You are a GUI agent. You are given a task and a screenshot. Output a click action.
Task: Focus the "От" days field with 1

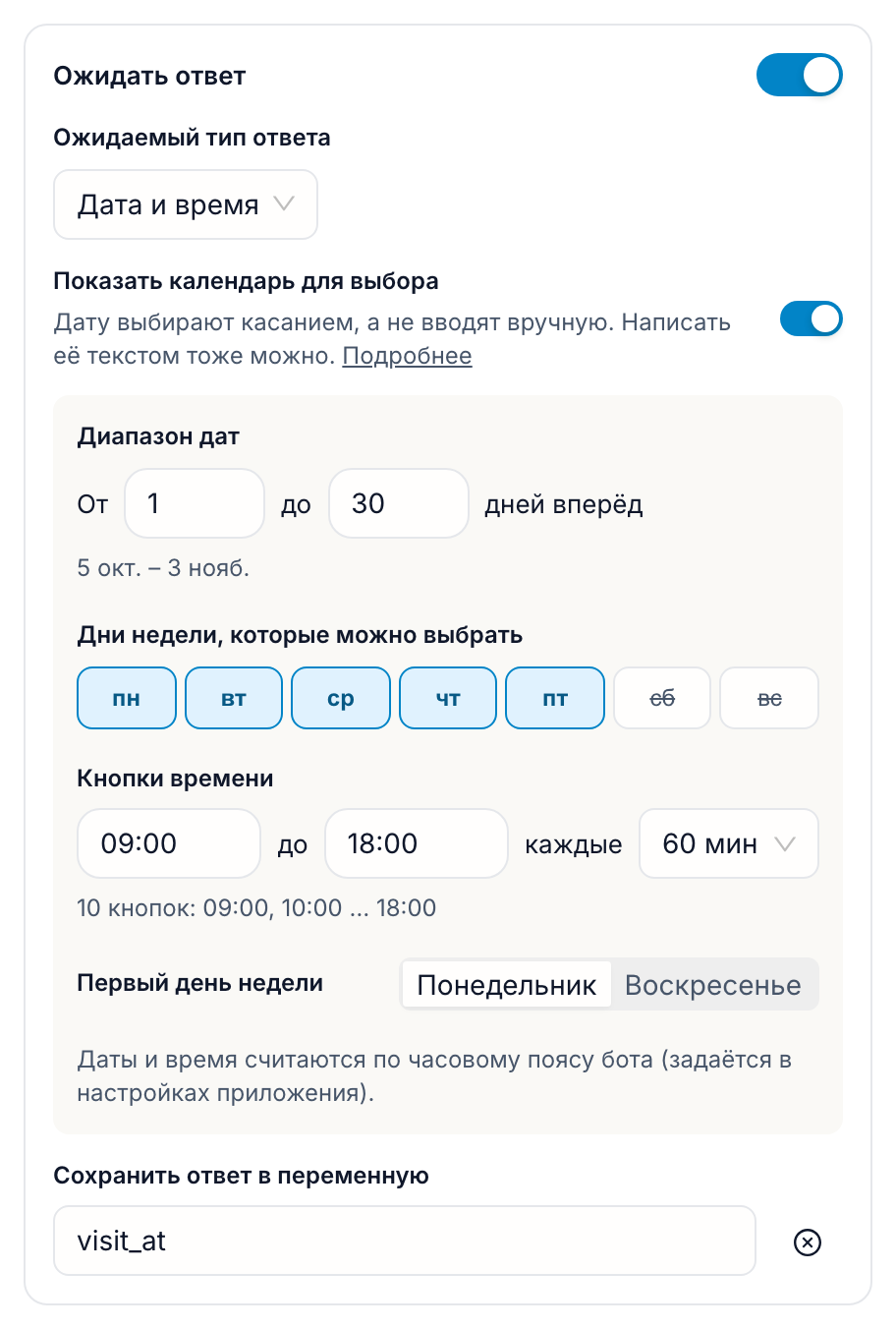(x=195, y=503)
